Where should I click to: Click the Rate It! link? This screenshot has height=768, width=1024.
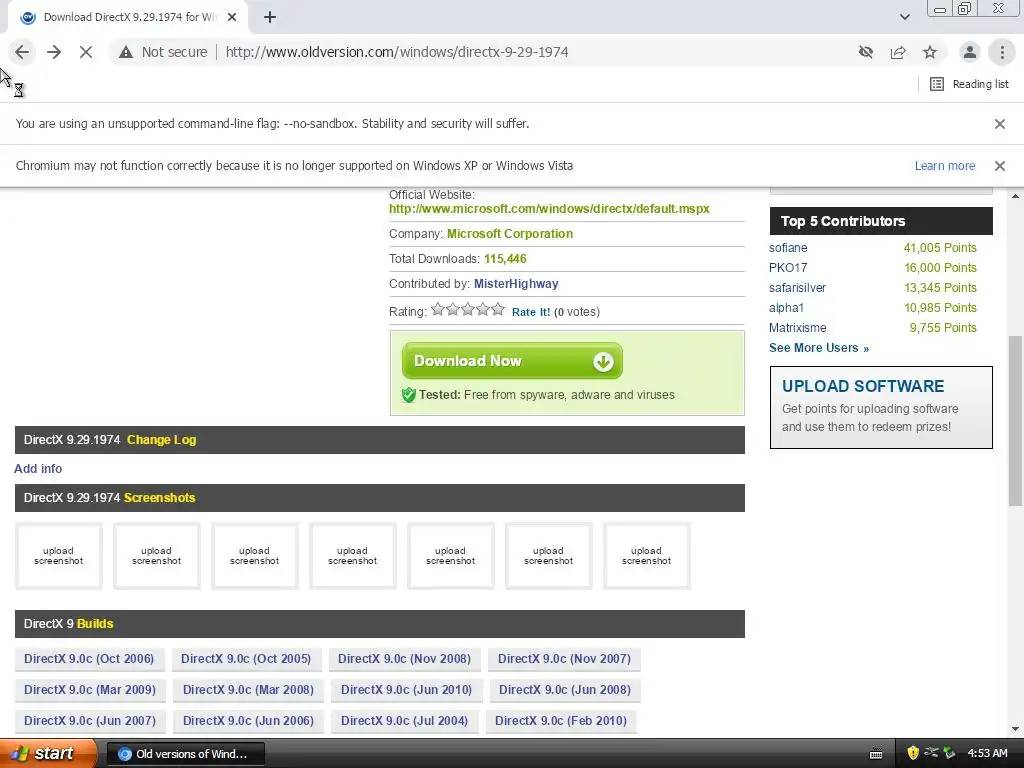click(531, 312)
